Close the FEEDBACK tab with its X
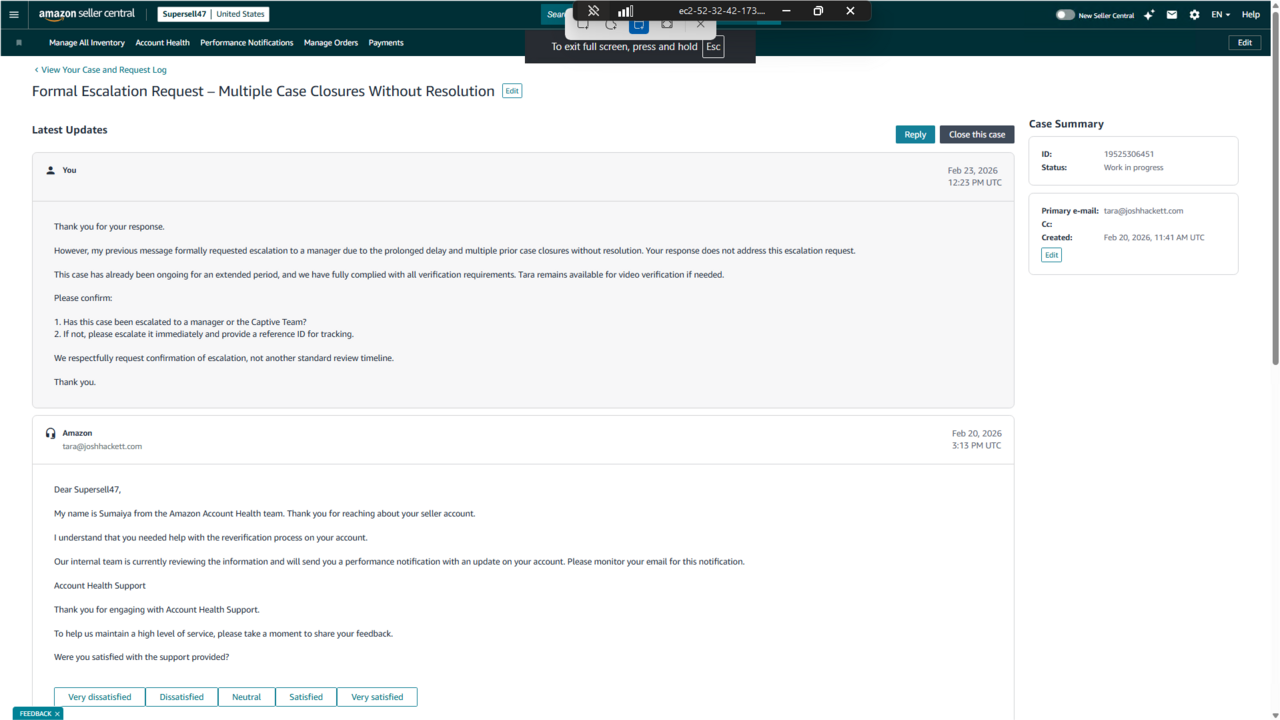Screen dimensions: 1280x720 58,714
